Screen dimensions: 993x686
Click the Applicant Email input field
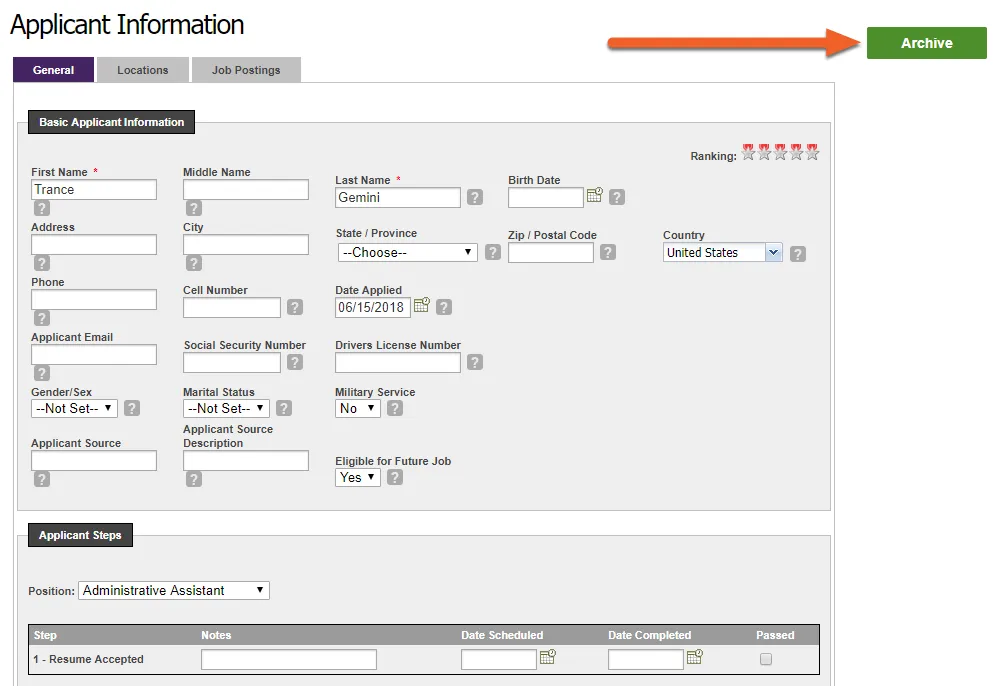[94, 355]
